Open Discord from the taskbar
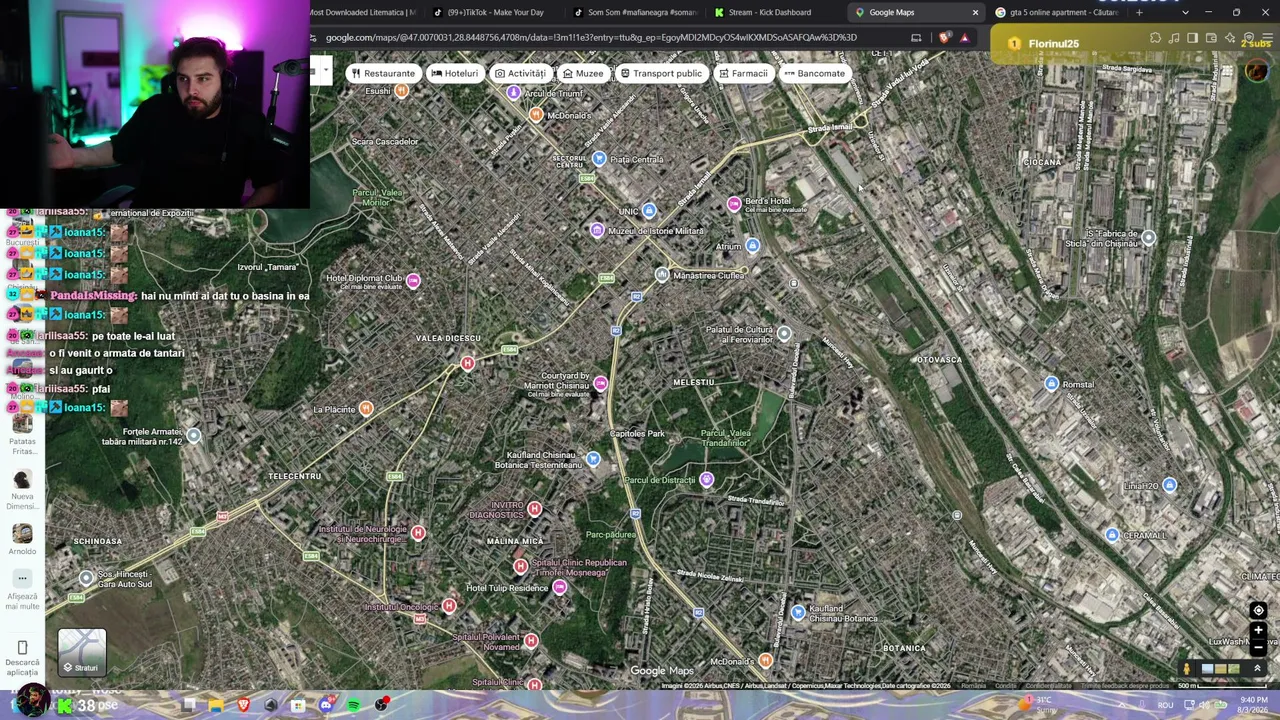Image resolution: width=1280 pixels, height=720 pixels. coord(326,705)
